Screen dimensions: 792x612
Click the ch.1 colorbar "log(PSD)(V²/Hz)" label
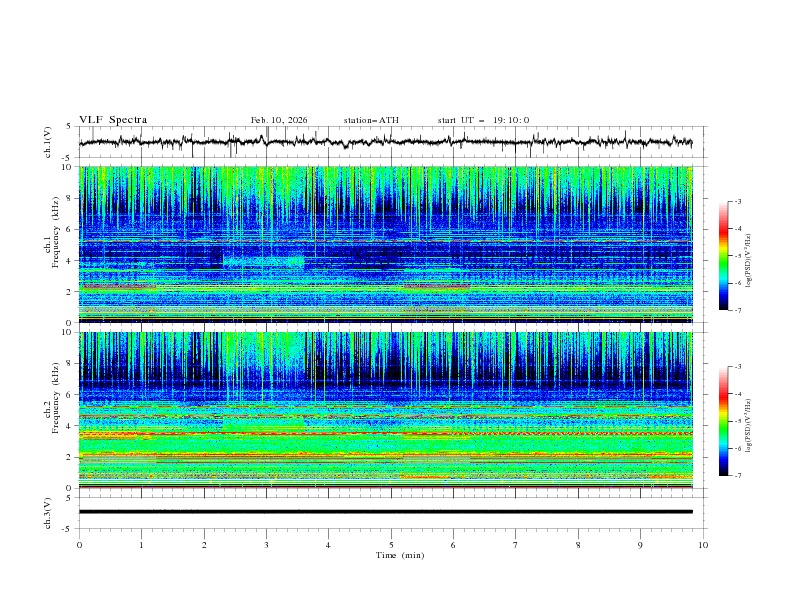click(748, 261)
